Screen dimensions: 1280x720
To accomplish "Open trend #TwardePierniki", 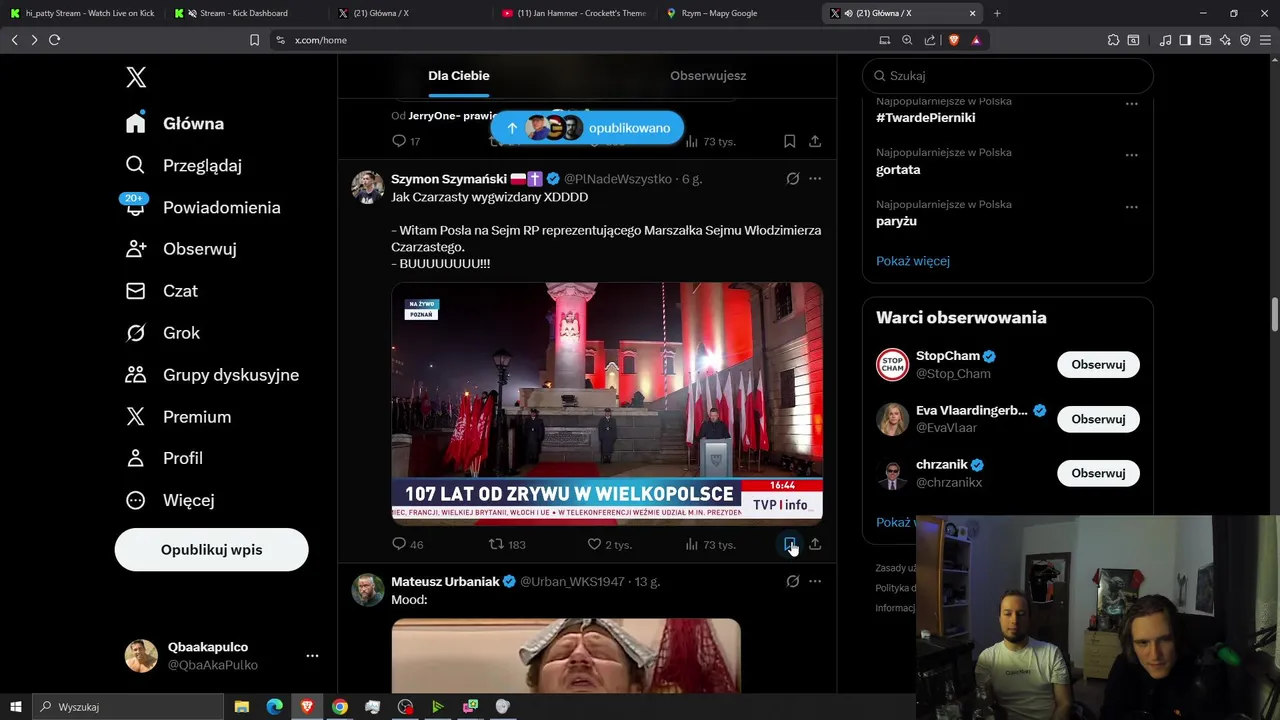I will click(x=926, y=118).
